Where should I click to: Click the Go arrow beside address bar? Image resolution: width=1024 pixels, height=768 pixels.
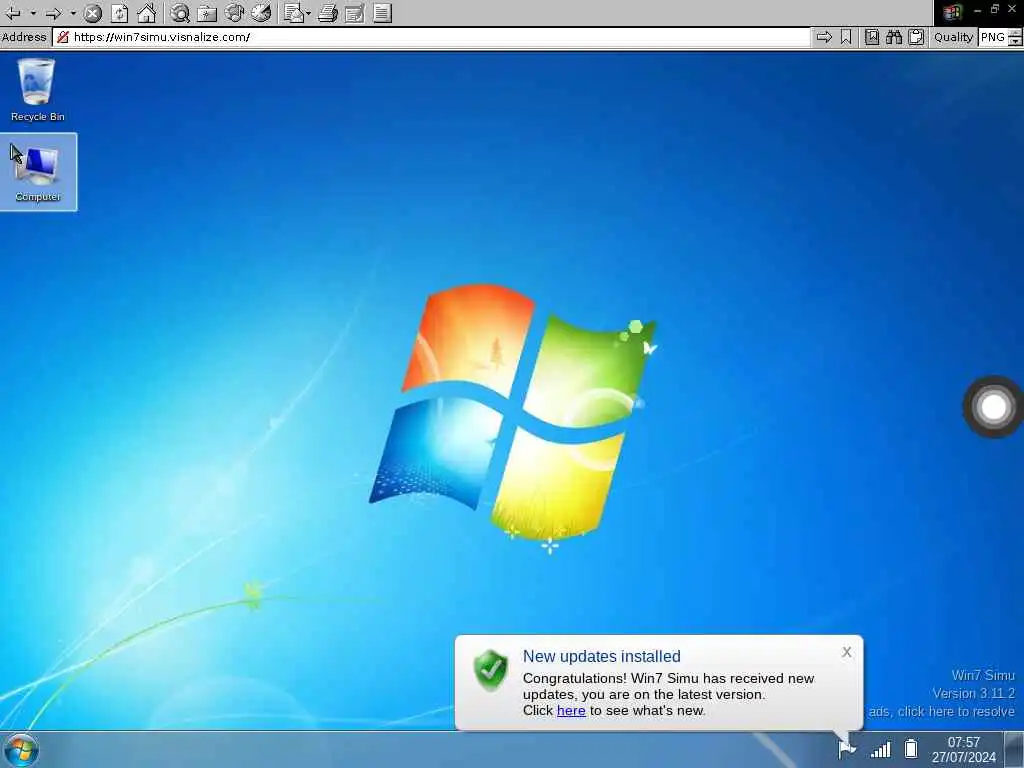tap(824, 37)
